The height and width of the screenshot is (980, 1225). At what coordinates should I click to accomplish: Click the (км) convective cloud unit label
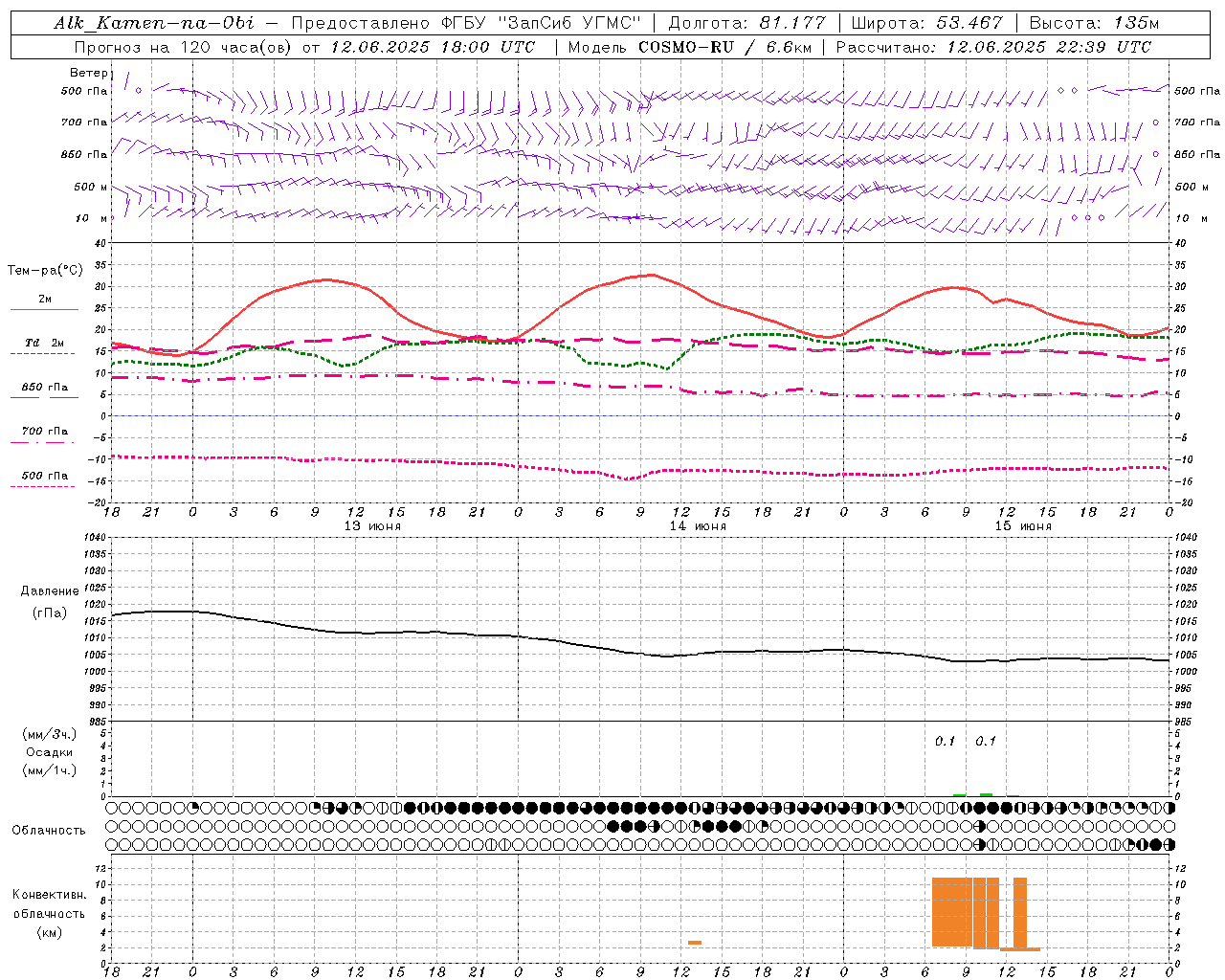click(x=49, y=932)
